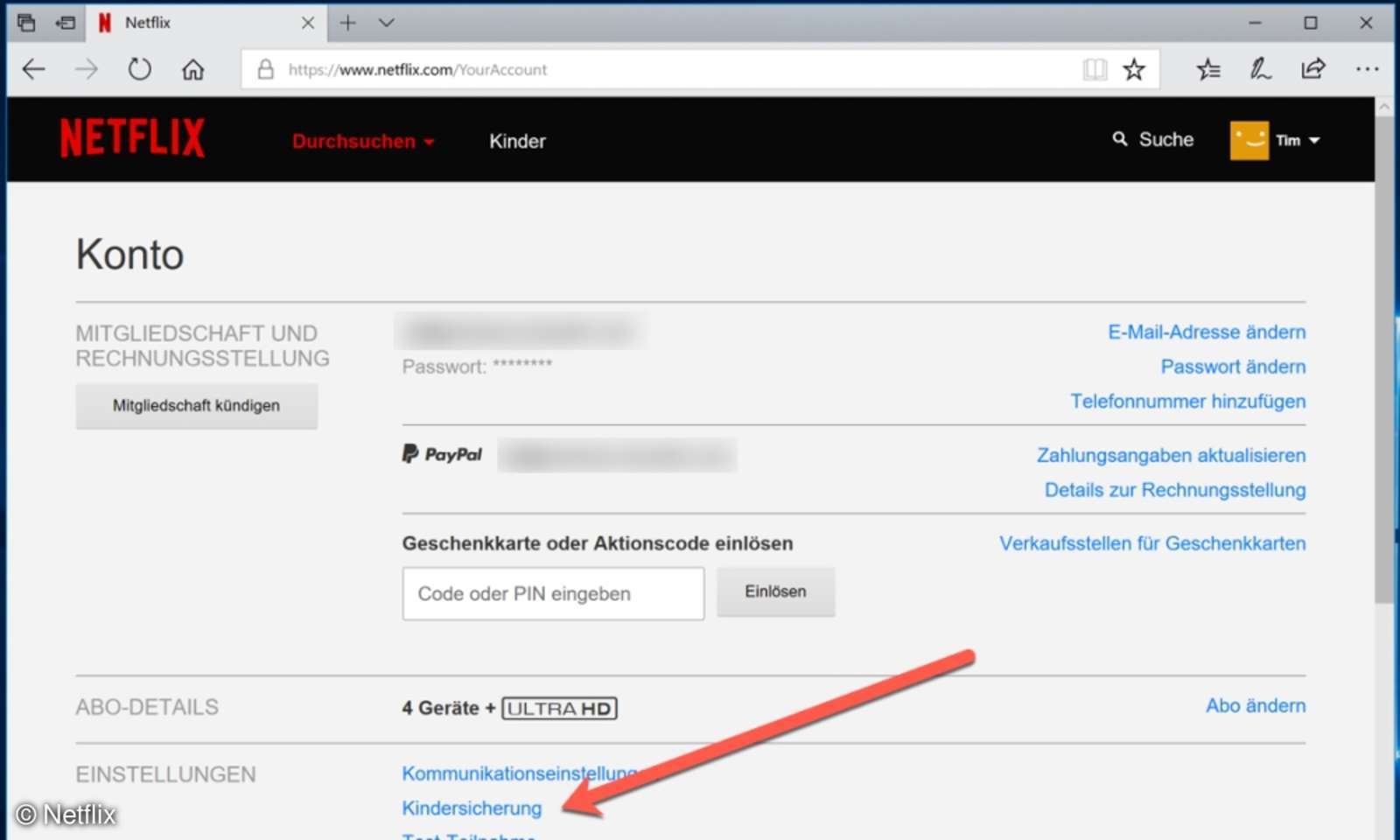This screenshot has height=840, width=1400.
Task: Open Netflix search via magnifier icon
Action: tap(1121, 139)
